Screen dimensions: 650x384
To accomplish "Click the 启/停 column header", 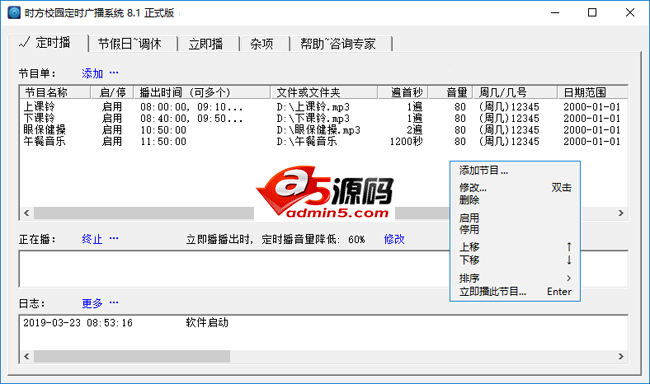I will click(112, 92).
